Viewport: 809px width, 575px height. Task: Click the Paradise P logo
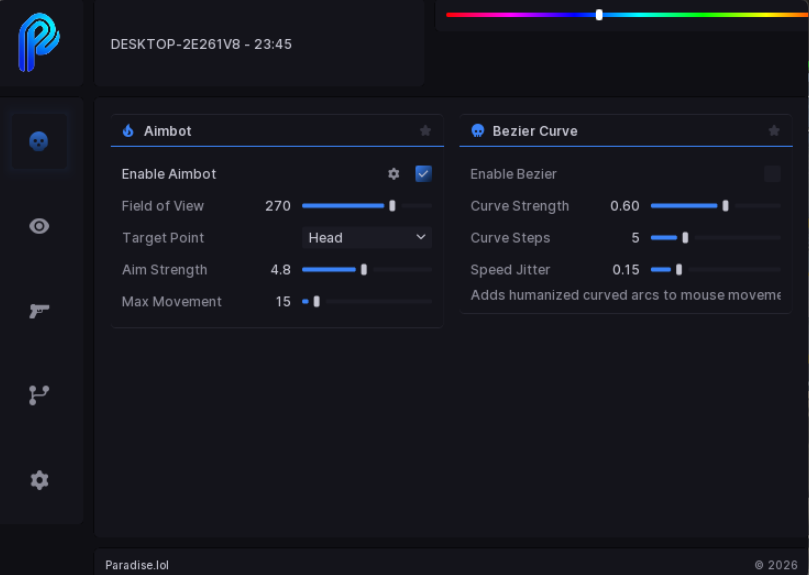coord(39,42)
